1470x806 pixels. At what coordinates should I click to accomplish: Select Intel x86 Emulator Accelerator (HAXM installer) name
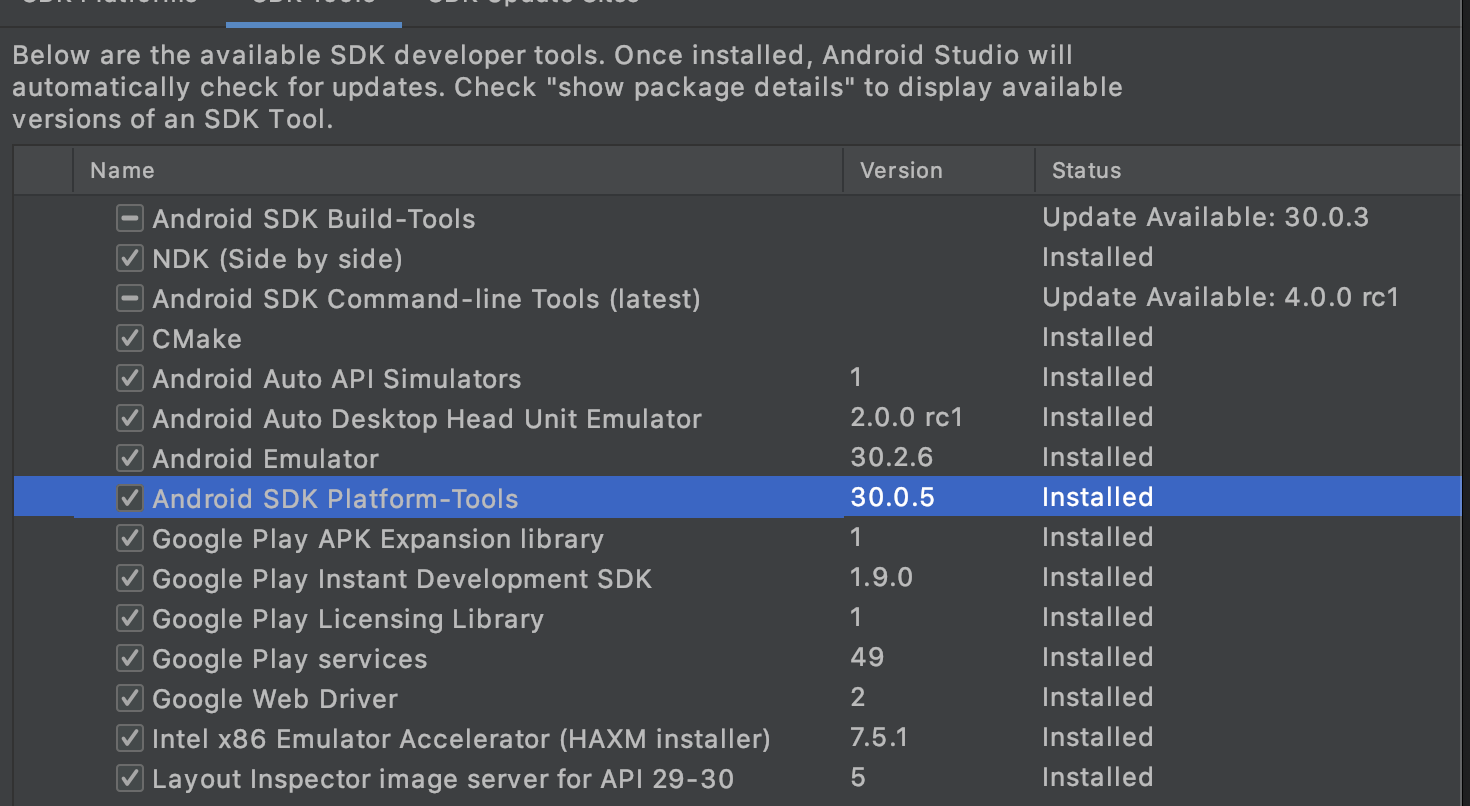[461, 739]
